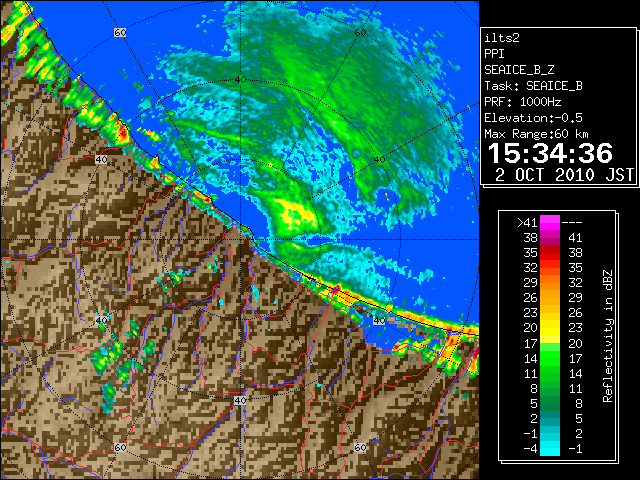Screen dimensions: 640x480
Task: Click the 'PPI' scan type label
Action: click(x=494, y=54)
